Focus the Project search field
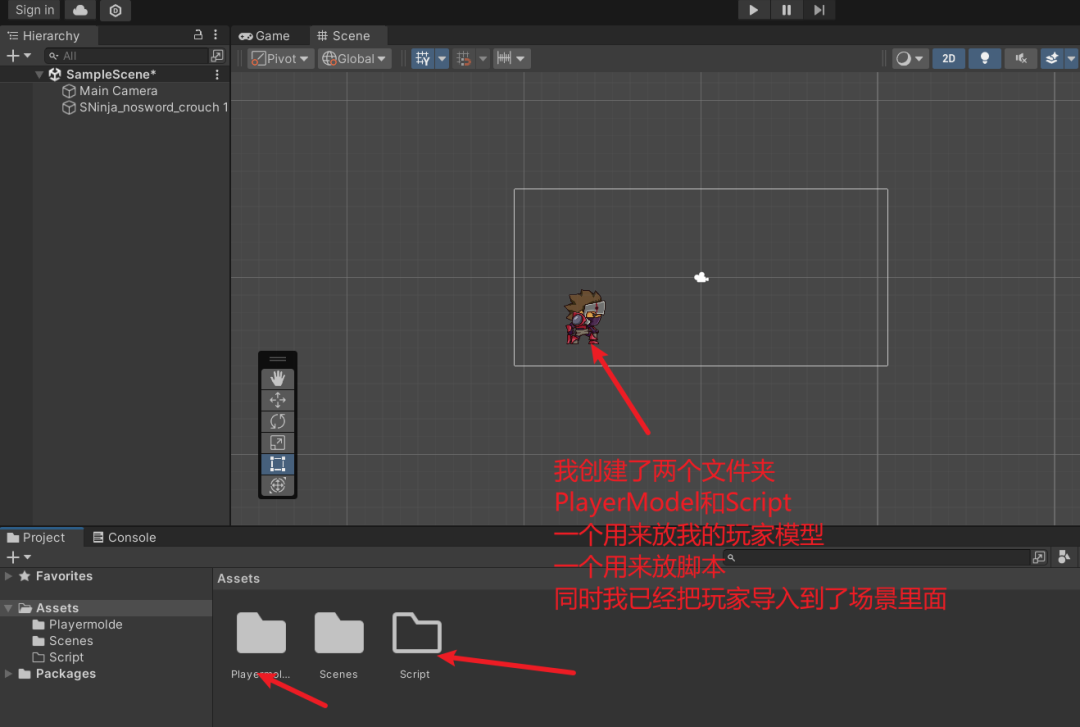Image resolution: width=1080 pixels, height=727 pixels. (876, 557)
